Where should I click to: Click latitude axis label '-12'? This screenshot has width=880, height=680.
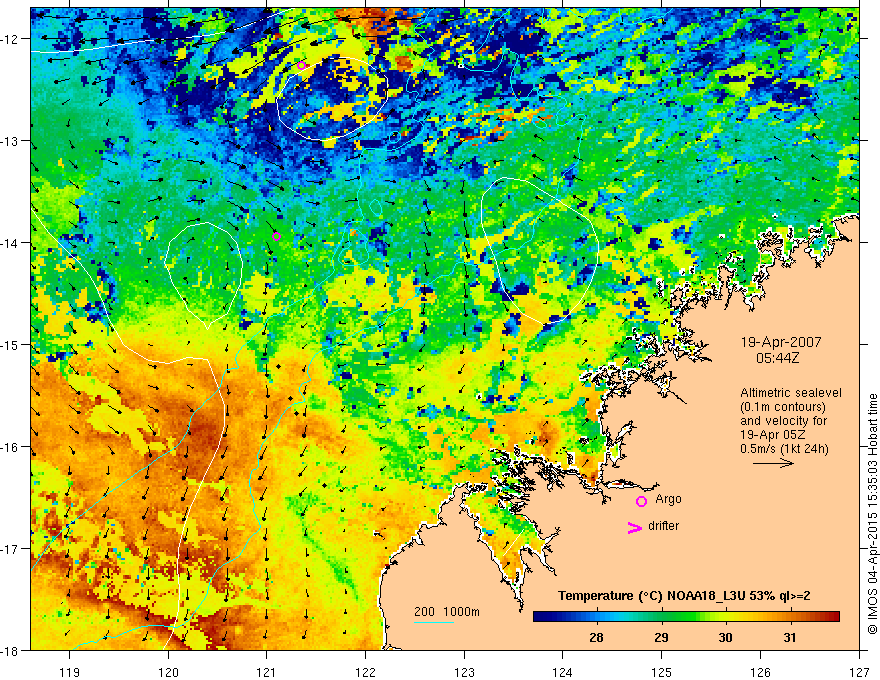tap(11, 39)
